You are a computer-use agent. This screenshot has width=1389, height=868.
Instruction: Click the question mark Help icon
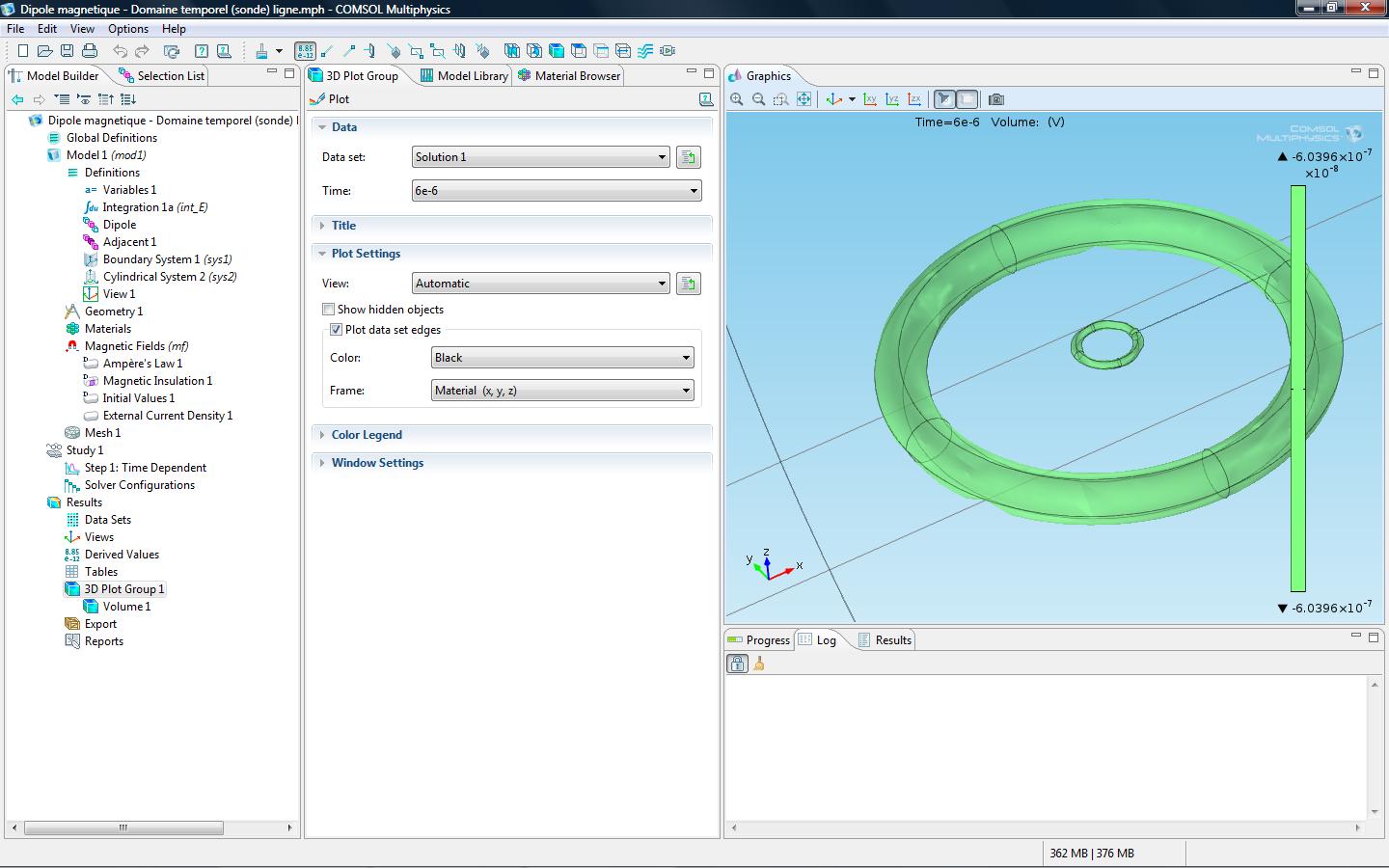click(x=202, y=51)
